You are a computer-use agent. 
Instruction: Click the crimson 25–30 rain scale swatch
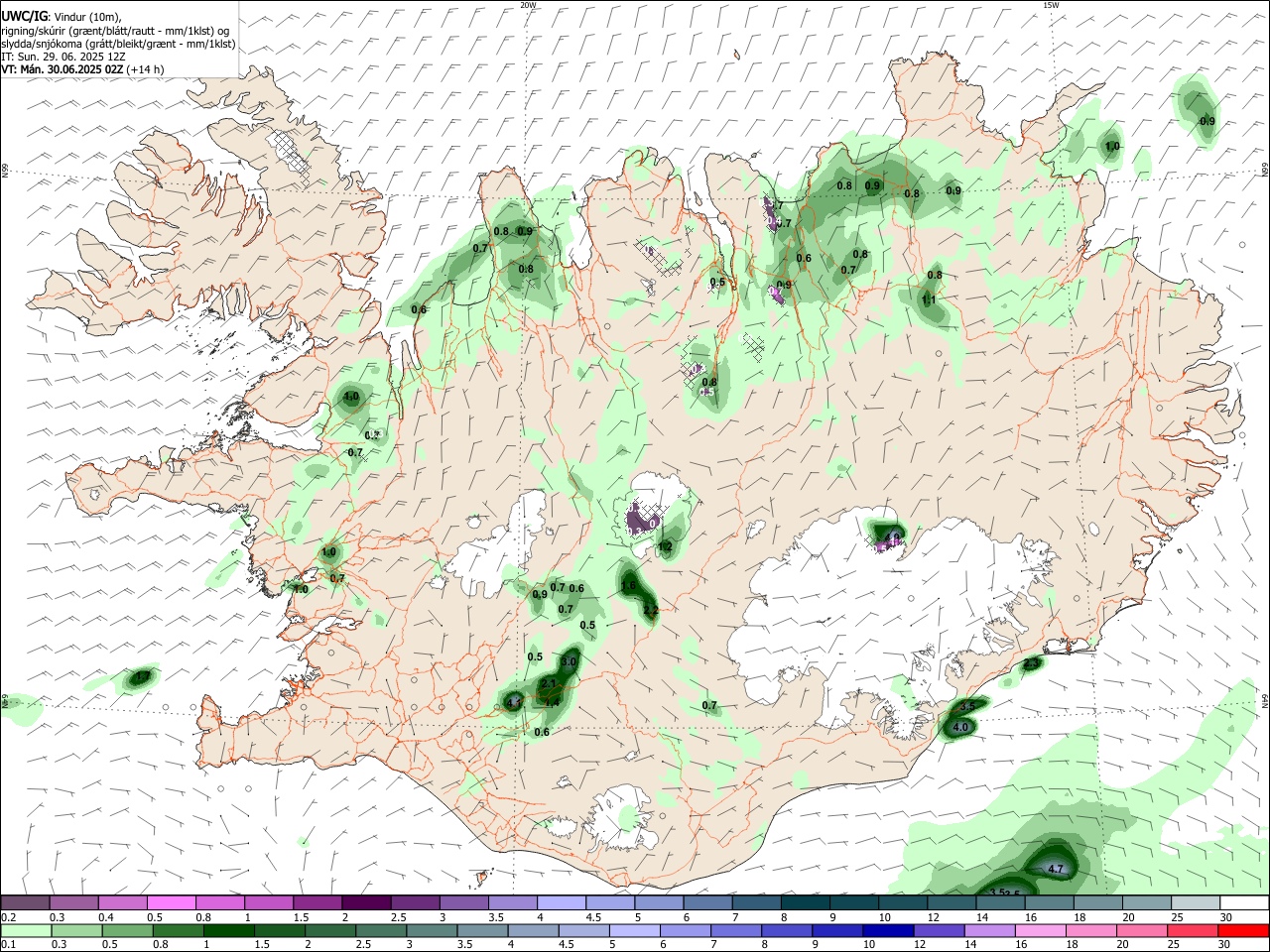[x=1194, y=931]
